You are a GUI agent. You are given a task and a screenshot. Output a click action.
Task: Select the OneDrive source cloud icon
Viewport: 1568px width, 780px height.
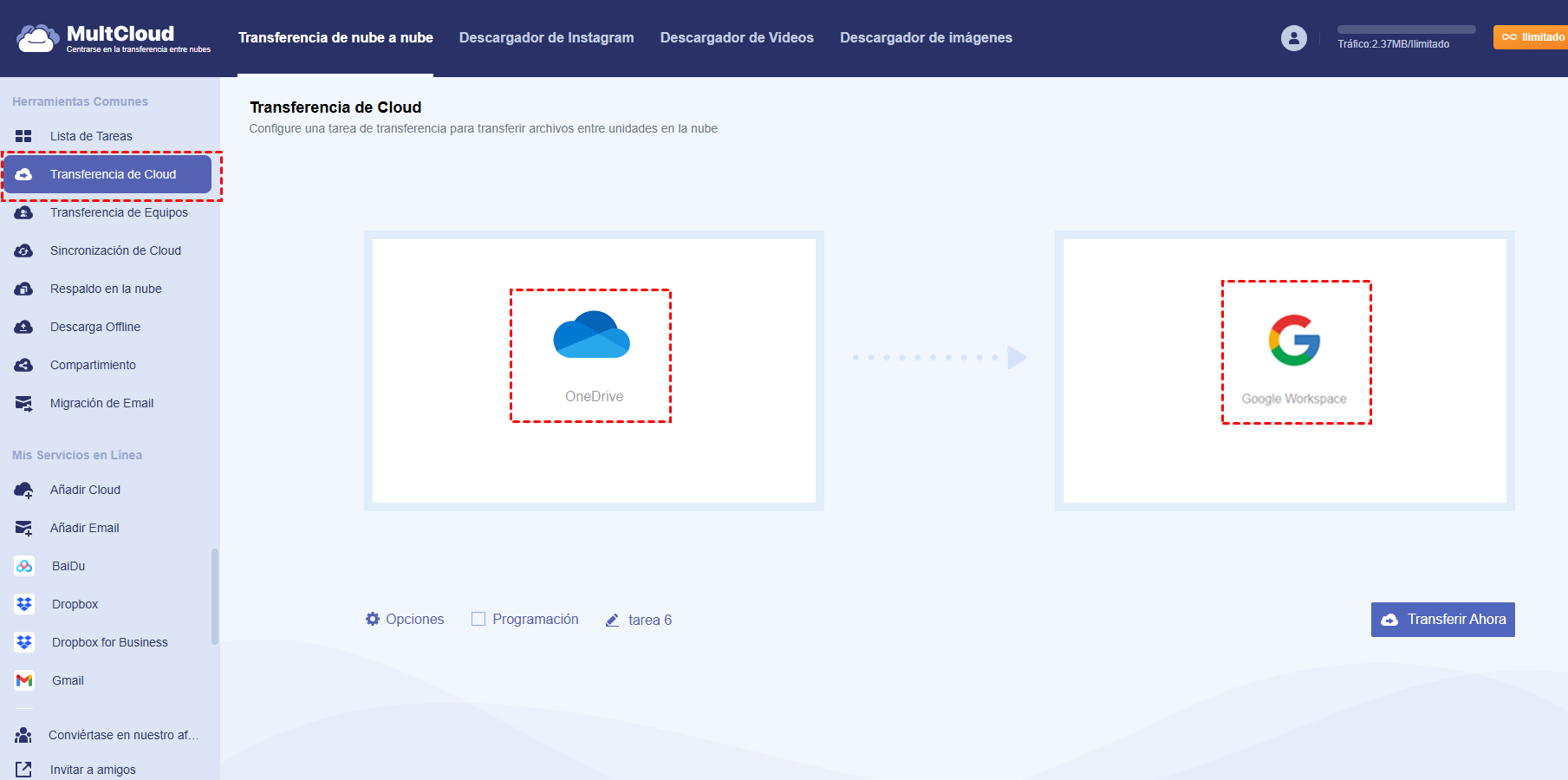[x=592, y=335]
